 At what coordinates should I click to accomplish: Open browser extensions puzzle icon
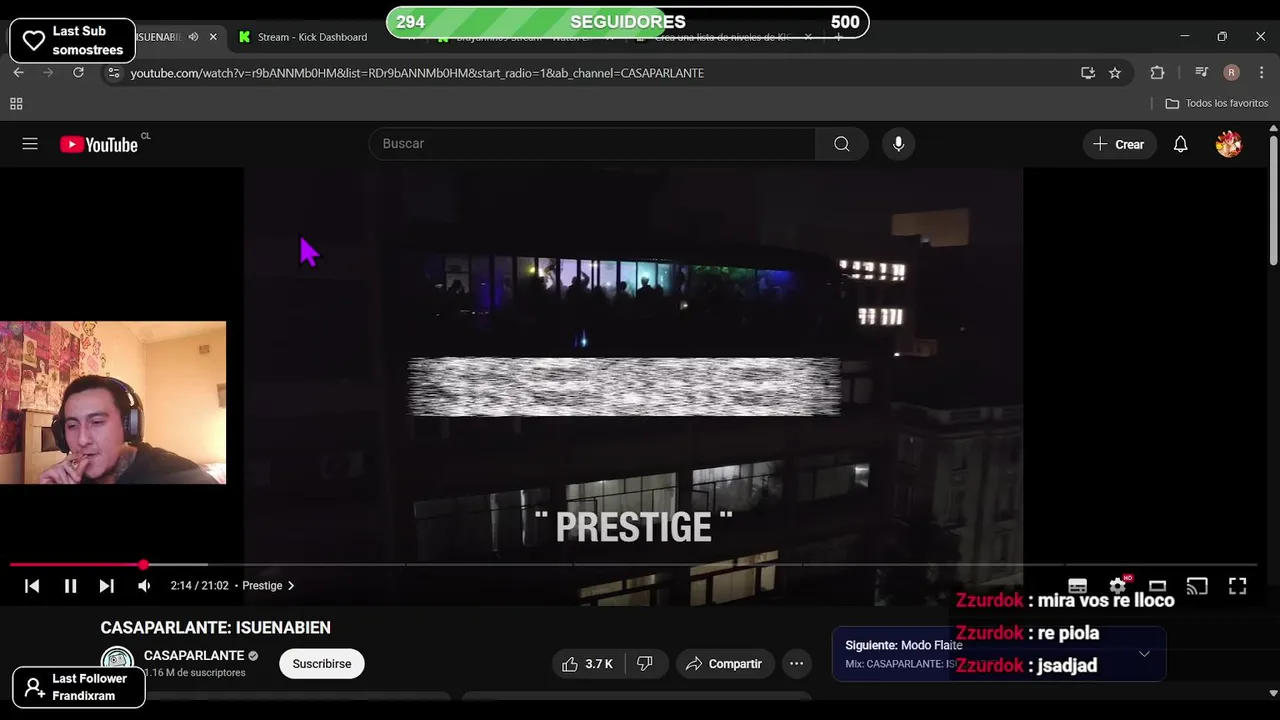coord(1157,73)
